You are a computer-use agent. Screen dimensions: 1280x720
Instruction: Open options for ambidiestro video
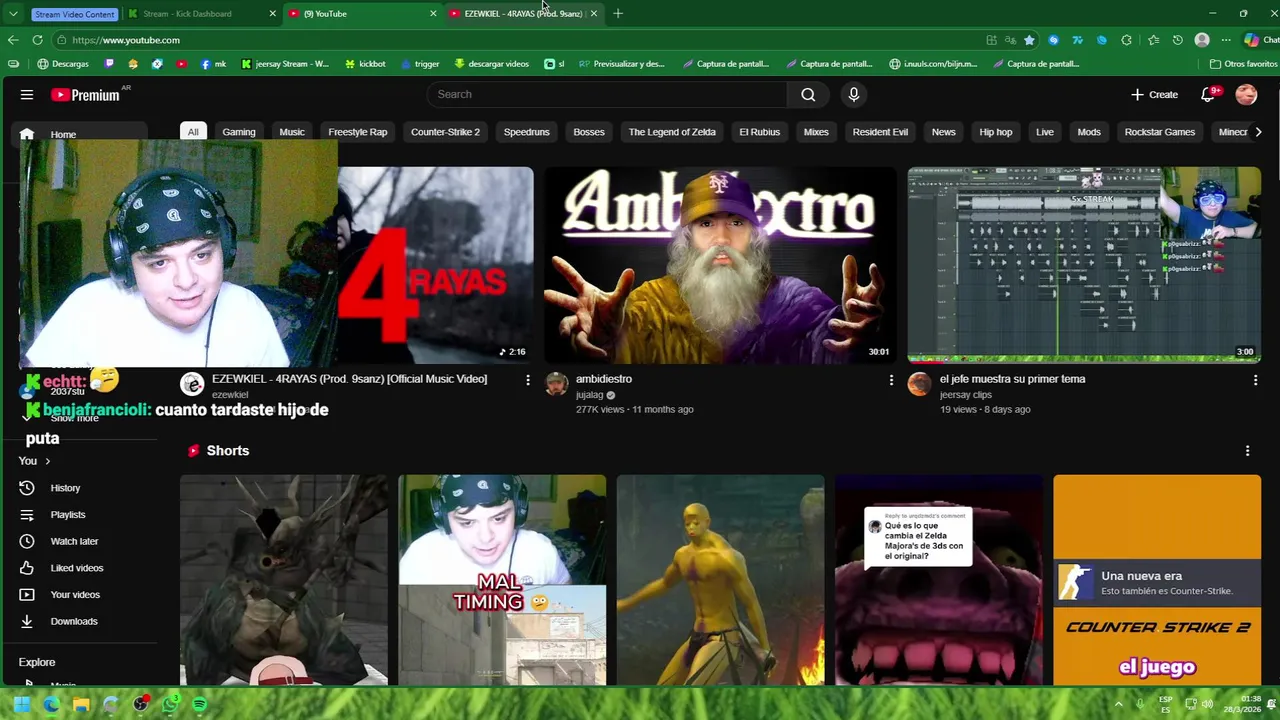891,380
